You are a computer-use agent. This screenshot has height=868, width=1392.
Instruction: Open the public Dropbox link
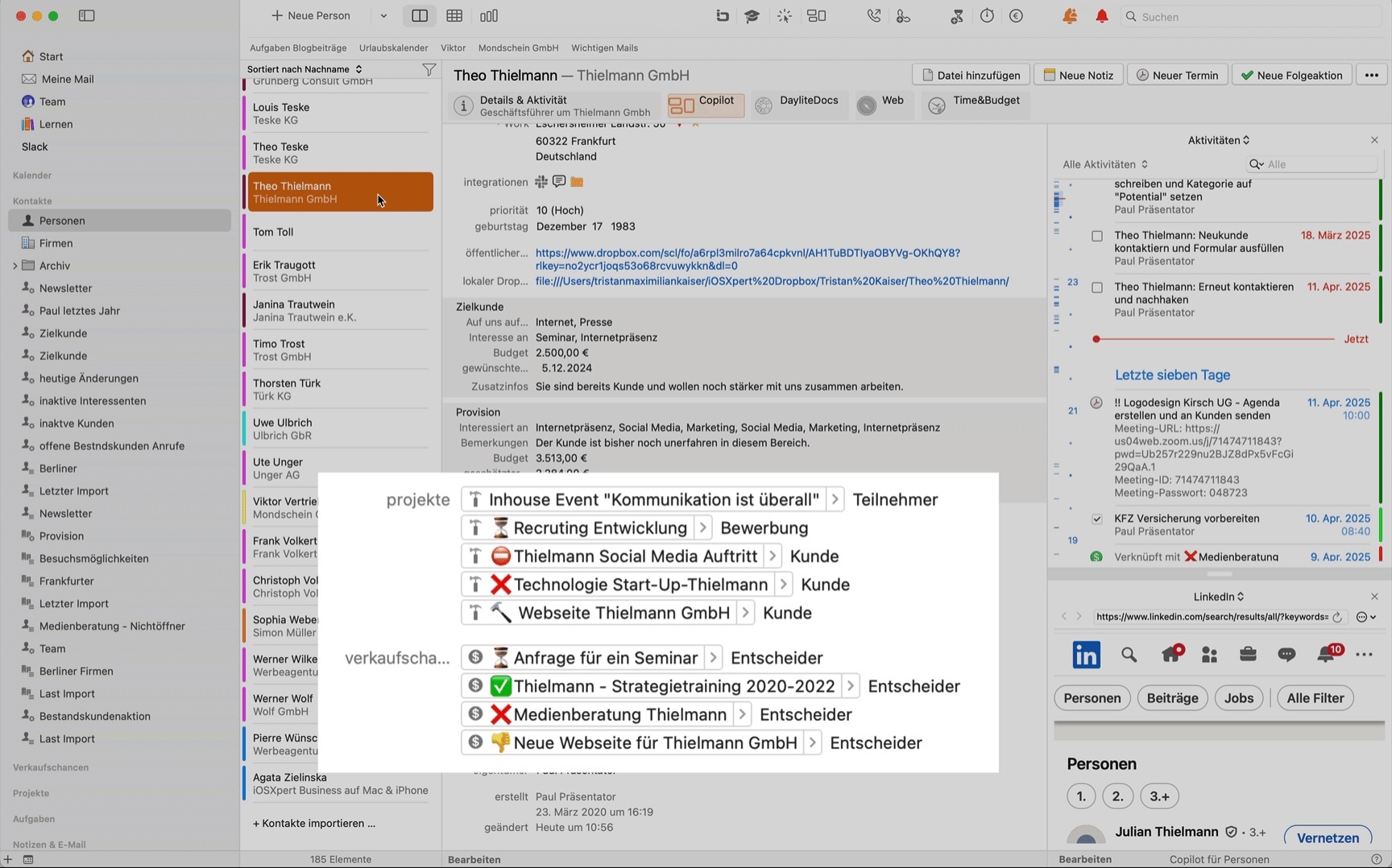[x=748, y=259]
